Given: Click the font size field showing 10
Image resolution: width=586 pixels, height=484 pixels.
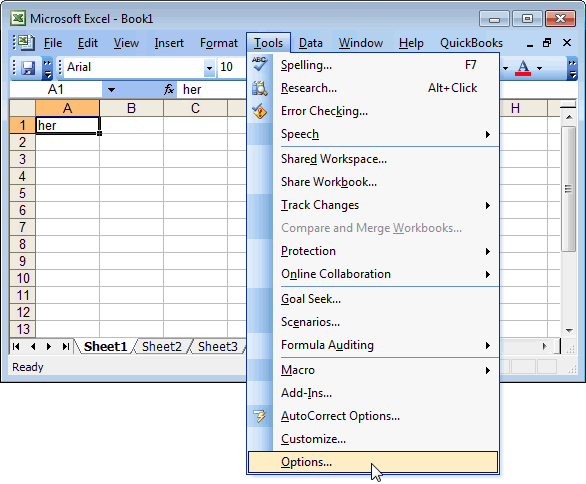Looking at the screenshot, I should [231, 68].
